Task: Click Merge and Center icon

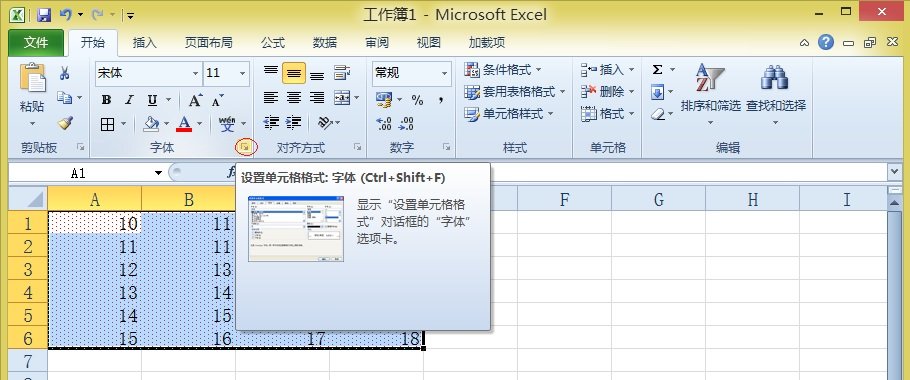Action: pos(342,98)
